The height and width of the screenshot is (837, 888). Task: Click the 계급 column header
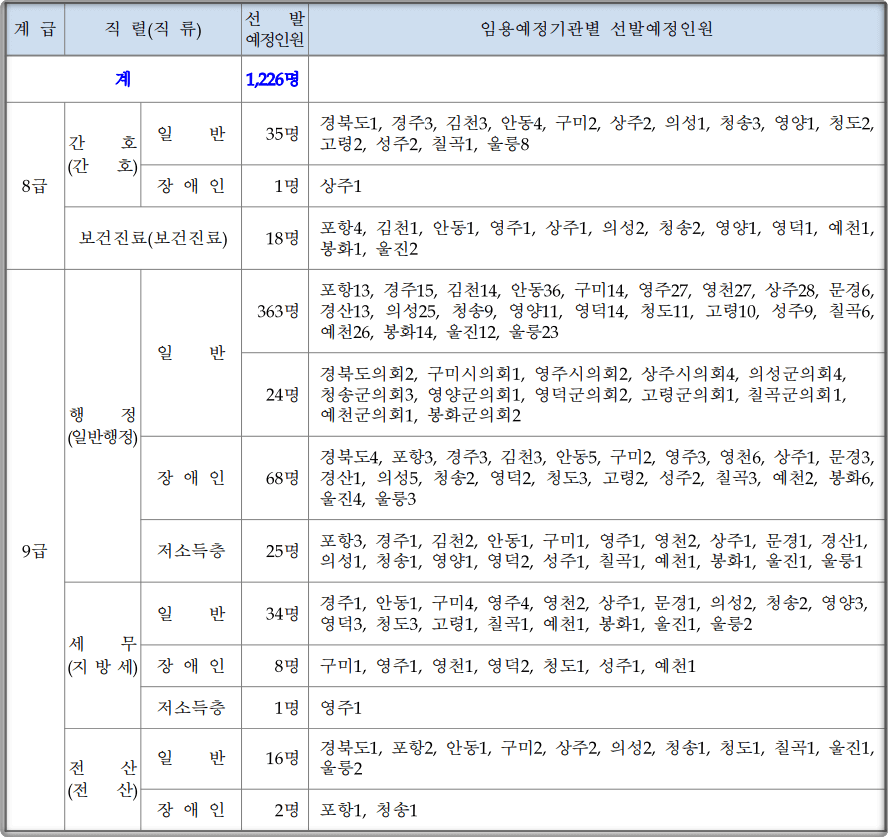point(33,27)
